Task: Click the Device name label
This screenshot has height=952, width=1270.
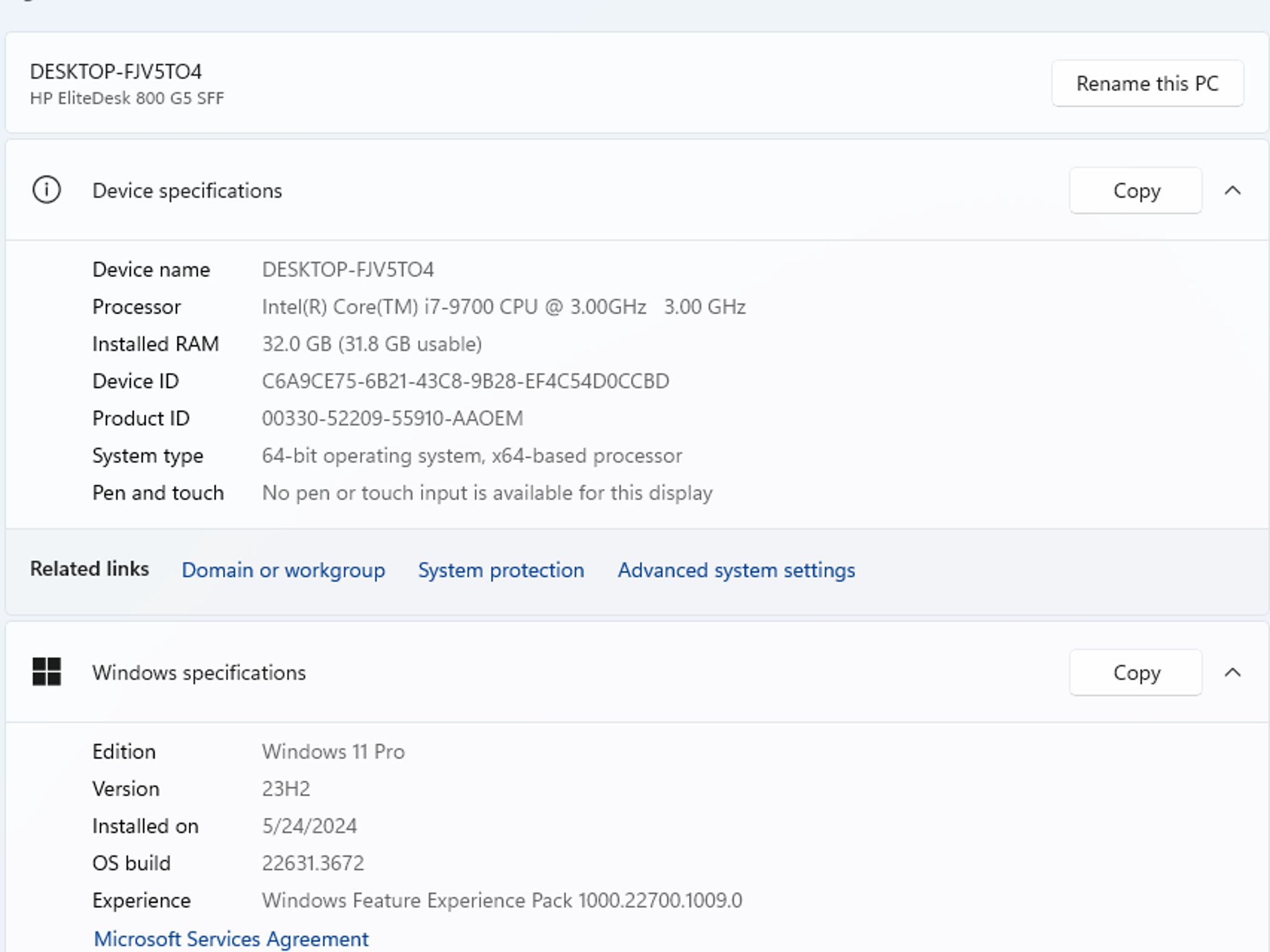Action: coord(151,270)
